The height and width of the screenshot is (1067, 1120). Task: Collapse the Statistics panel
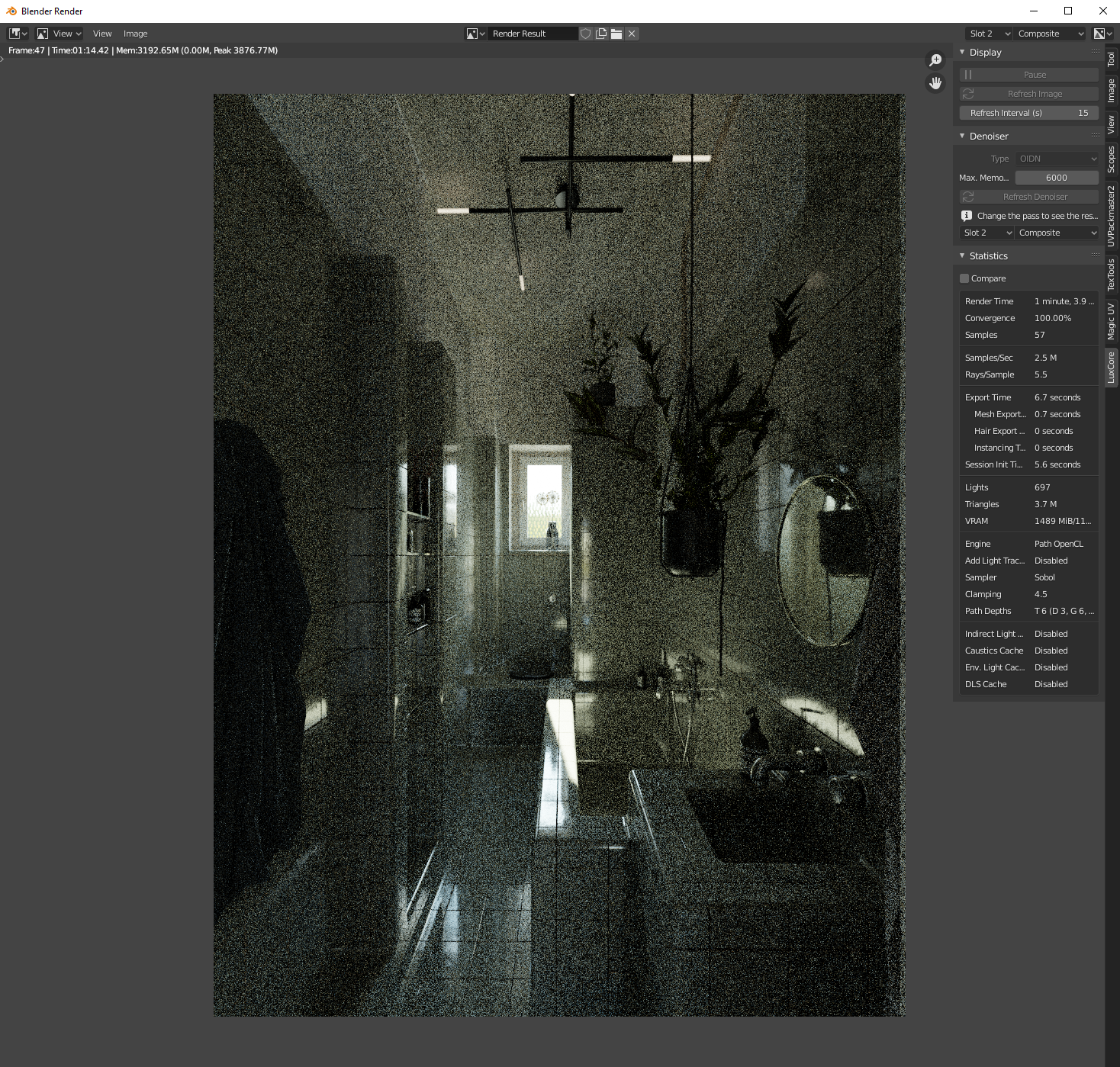click(988, 256)
